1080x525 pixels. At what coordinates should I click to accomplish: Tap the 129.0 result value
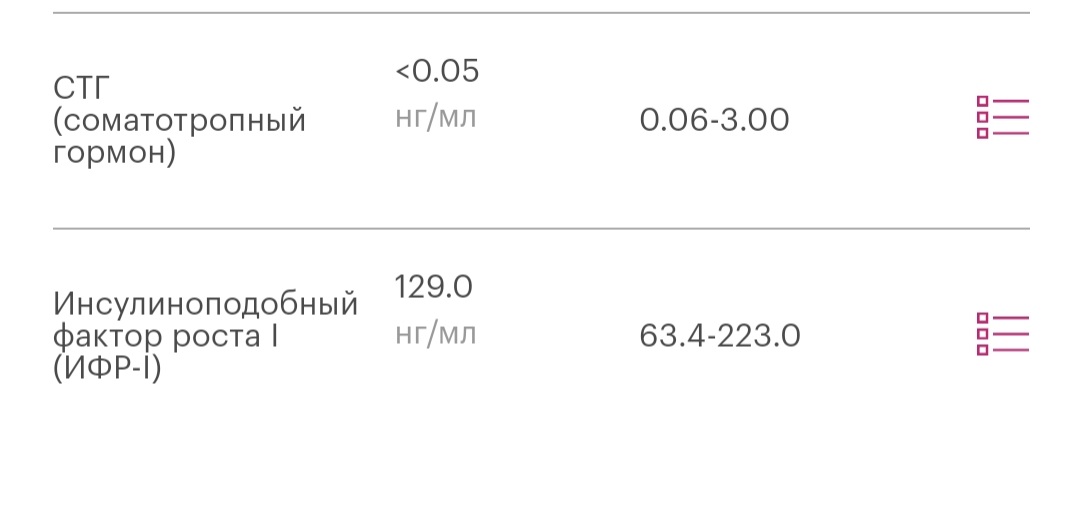(x=433, y=288)
